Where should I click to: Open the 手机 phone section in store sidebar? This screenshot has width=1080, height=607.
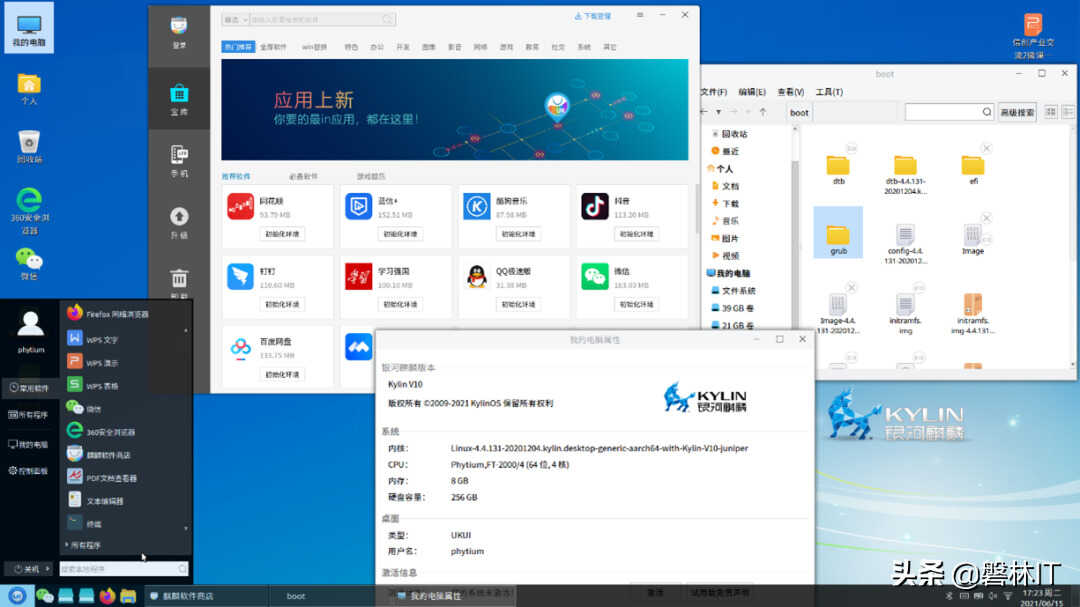click(179, 161)
